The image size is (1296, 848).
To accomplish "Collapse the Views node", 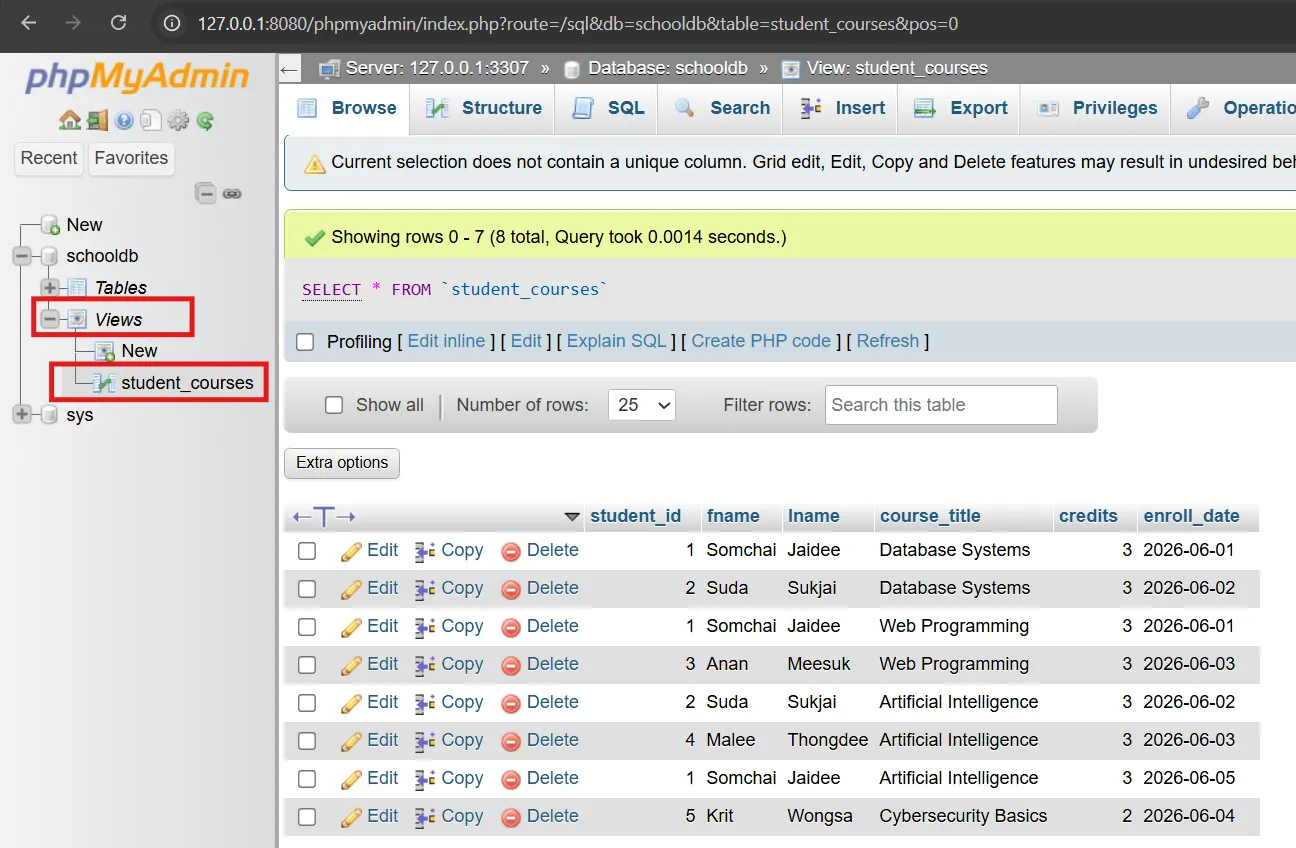I will click(x=49, y=320).
